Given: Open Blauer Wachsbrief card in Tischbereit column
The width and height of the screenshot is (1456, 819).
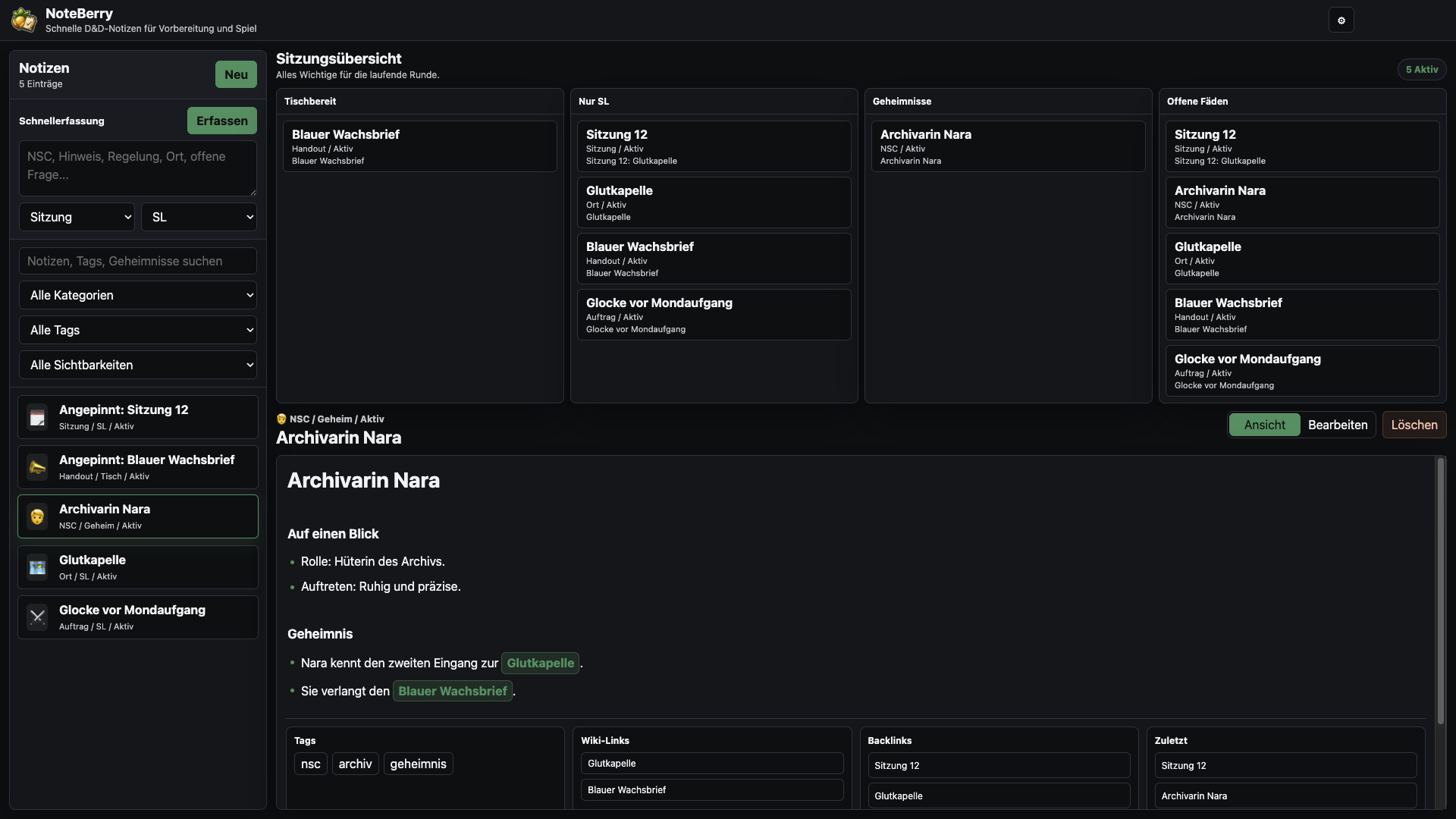Looking at the screenshot, I should (420, 146).
